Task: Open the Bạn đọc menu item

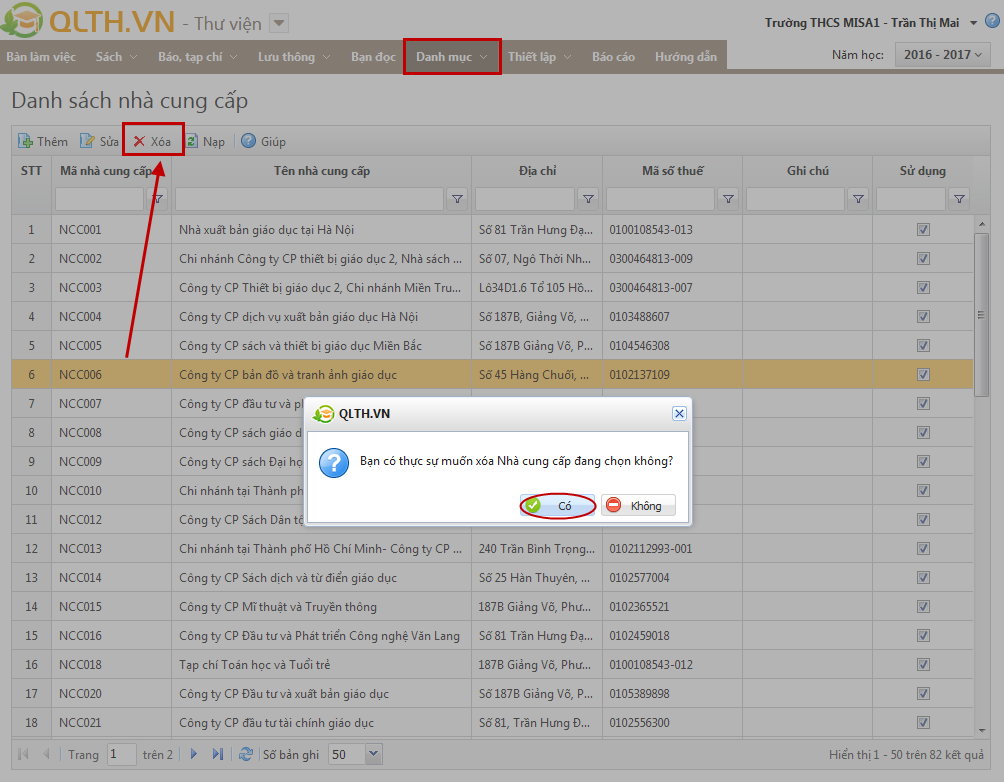Action: 373,57
